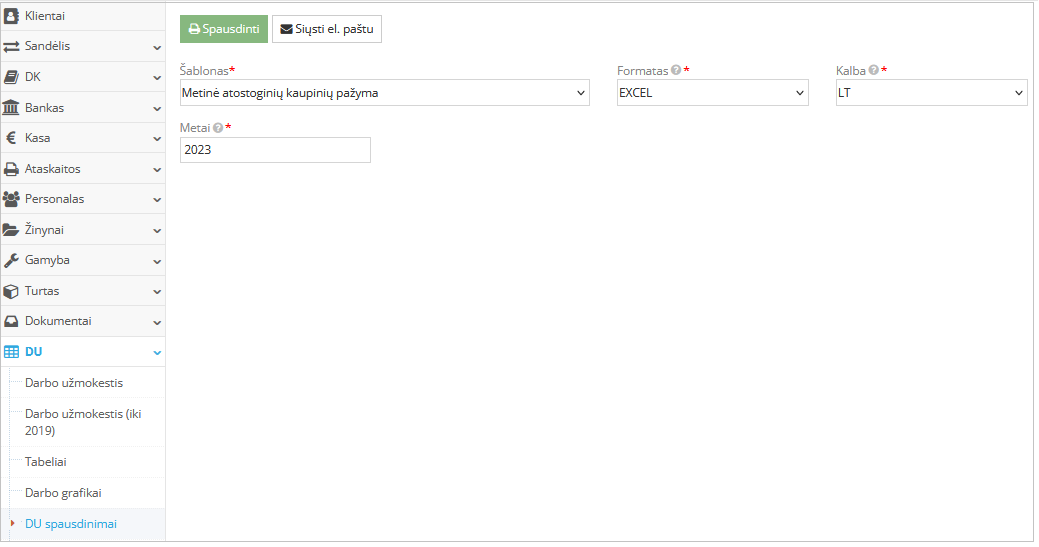Click the Personalas people icon
Image resolution: width=1039 pixels, height=547 pixels.
[x=12, y=199]
